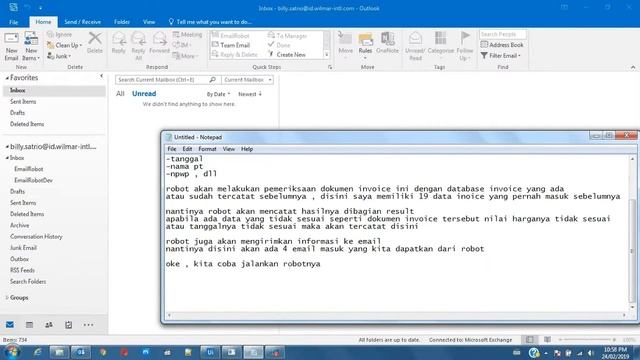Expand the Quick Steps gallery
Viewport: 640px width, 360px height.
327,54
